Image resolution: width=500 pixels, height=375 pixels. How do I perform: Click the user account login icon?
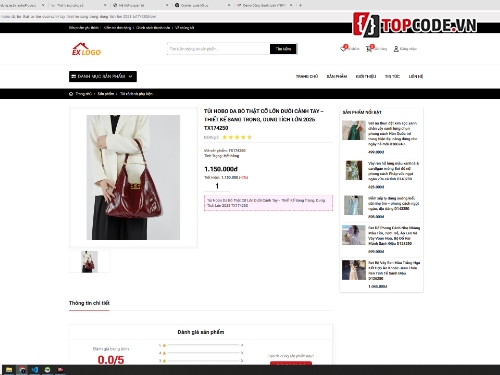396,49
